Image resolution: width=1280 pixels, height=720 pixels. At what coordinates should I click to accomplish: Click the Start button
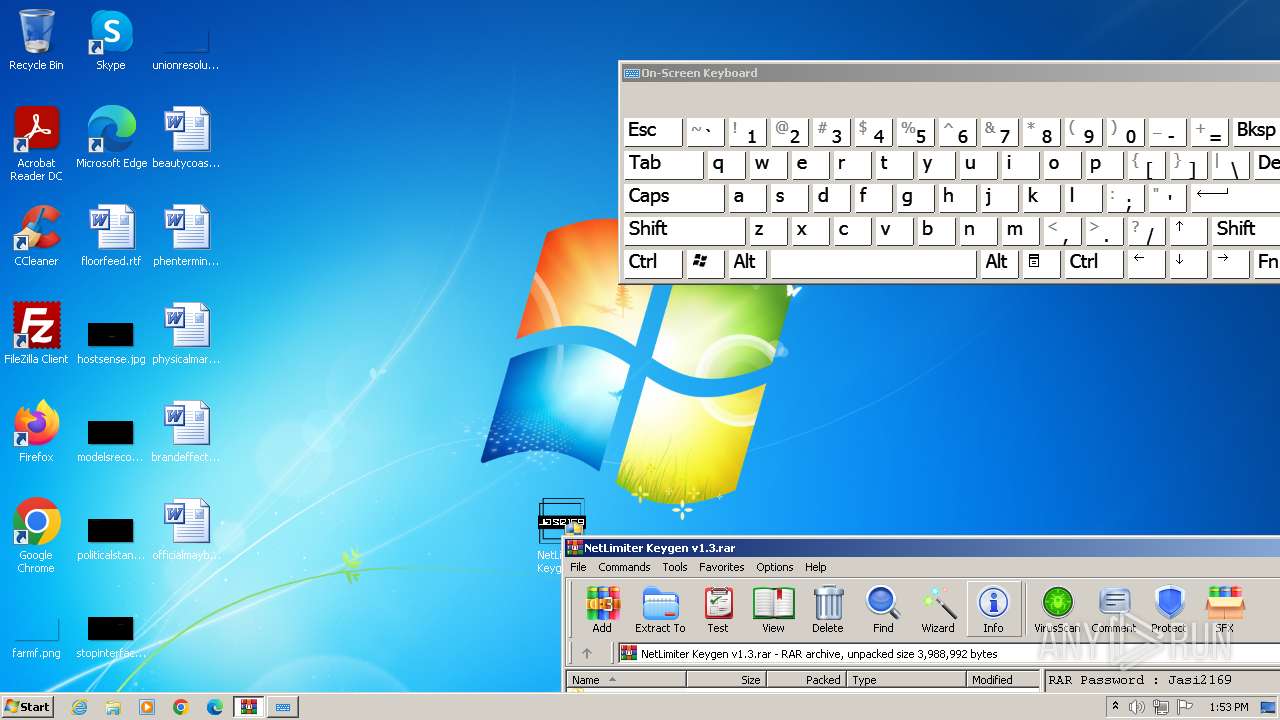point(28,707)
